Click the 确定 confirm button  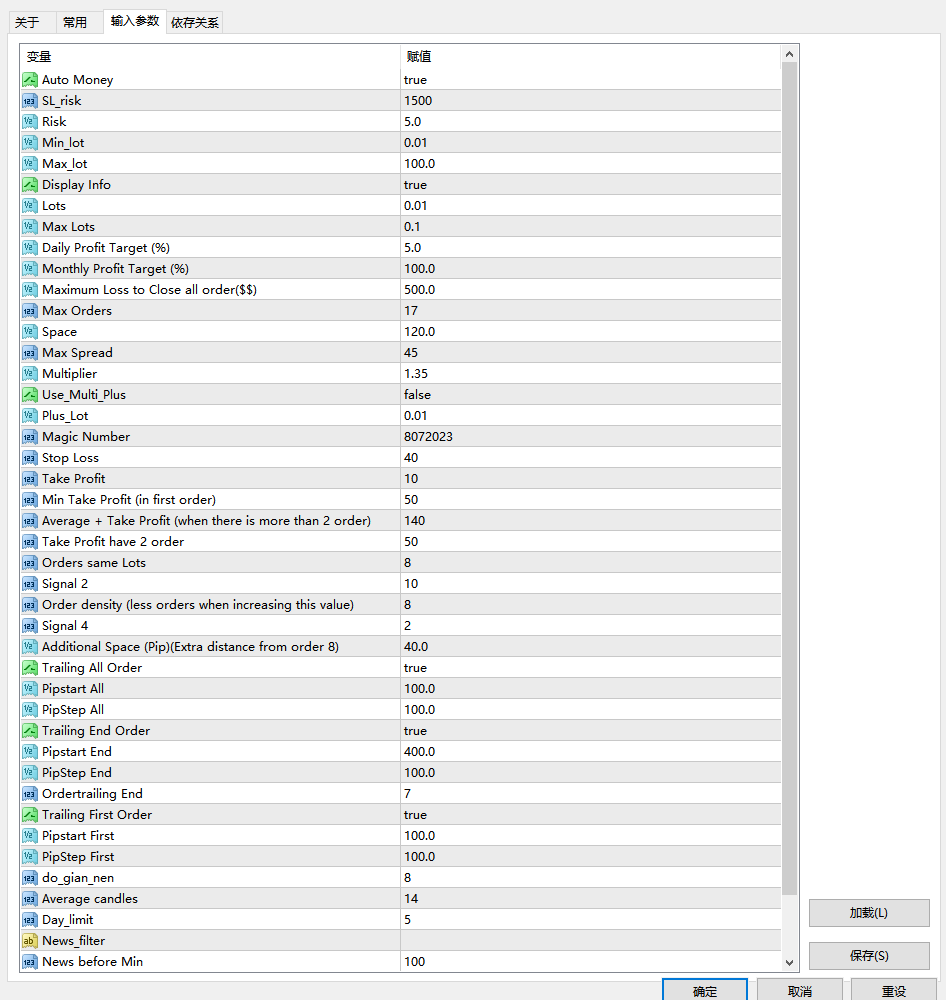point(704,990)
